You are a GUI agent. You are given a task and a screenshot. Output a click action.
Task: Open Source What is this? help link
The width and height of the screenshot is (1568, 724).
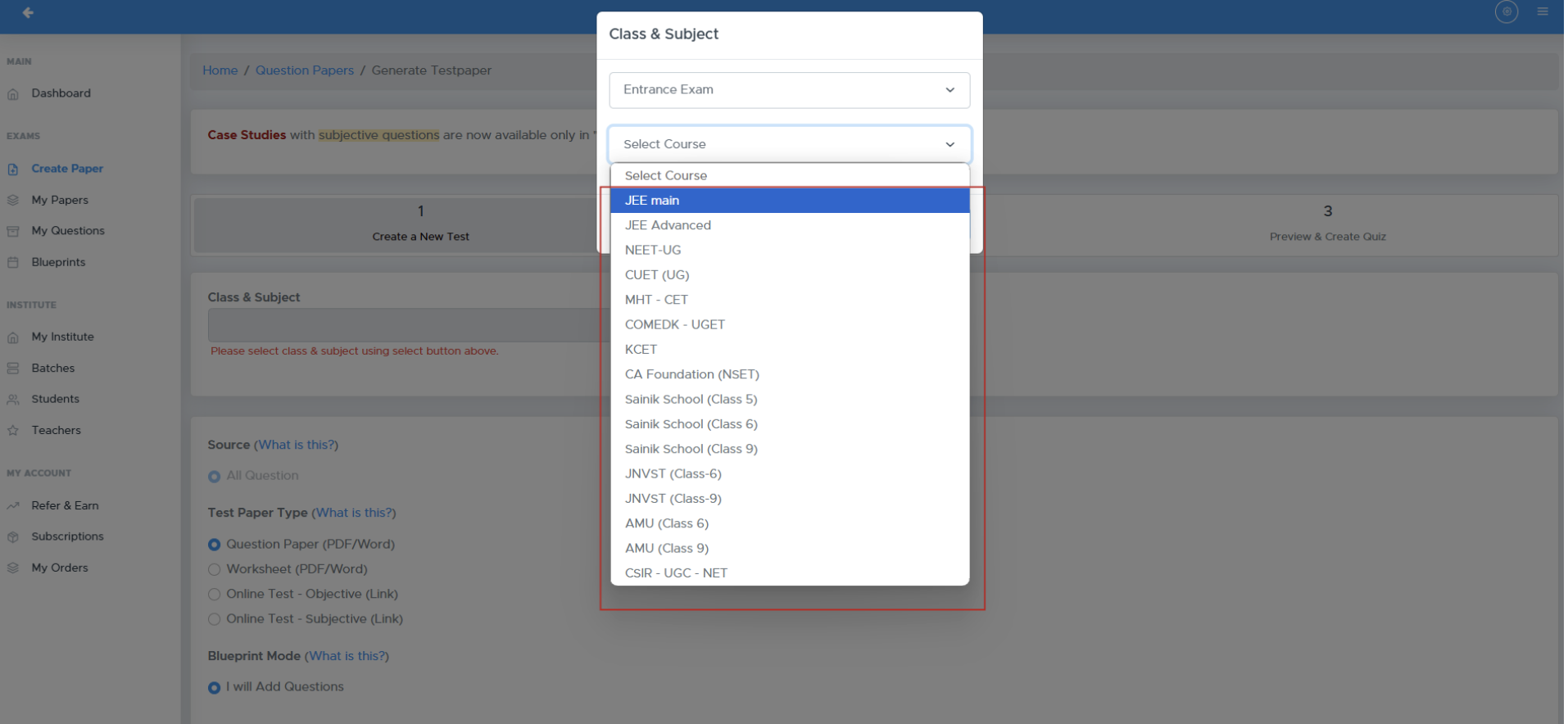pyautogui.click(x=296, y=445)
